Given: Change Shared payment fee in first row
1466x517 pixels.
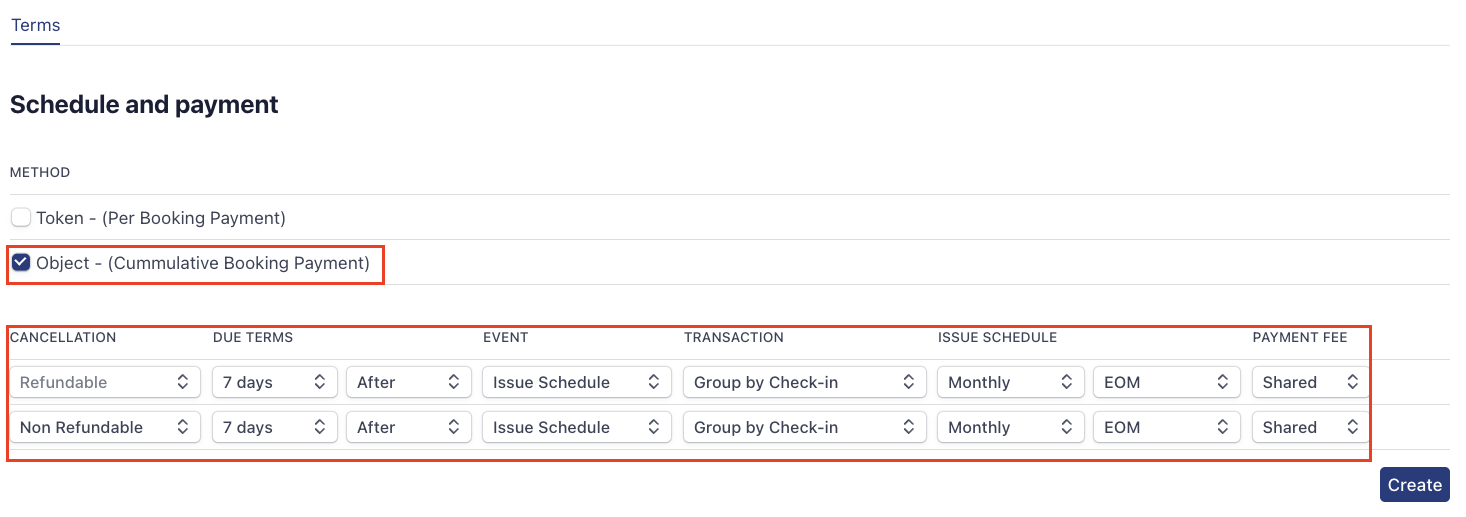Looking at the screenshot, I should click(1309, 382).
